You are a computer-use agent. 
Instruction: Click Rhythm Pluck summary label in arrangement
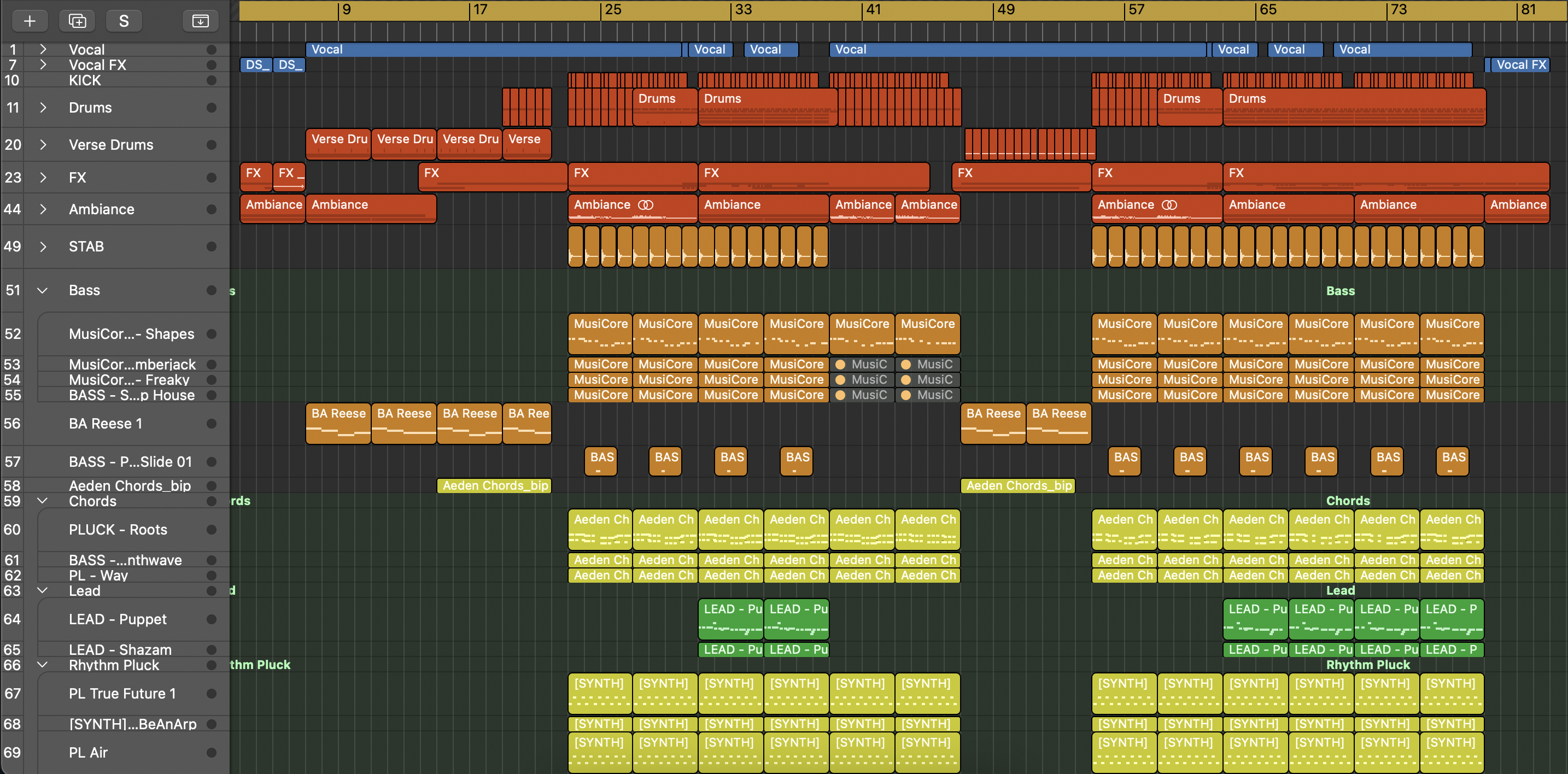1368,665
